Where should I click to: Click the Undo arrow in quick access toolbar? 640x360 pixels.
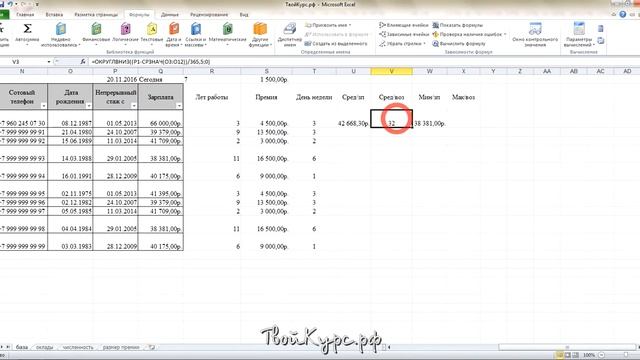pyautogui.click(x=11, y=4)
